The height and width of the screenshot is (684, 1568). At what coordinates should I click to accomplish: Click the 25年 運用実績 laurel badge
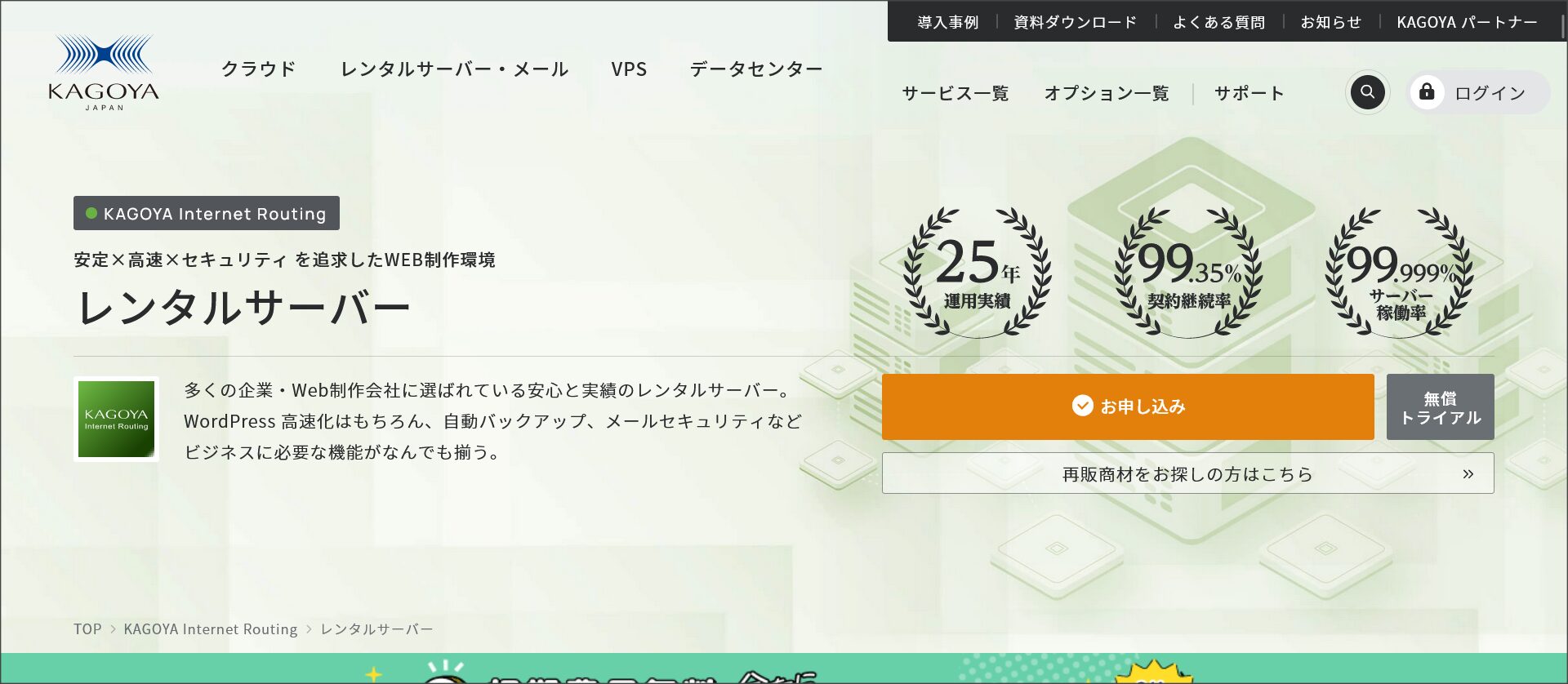pos(978,272)
